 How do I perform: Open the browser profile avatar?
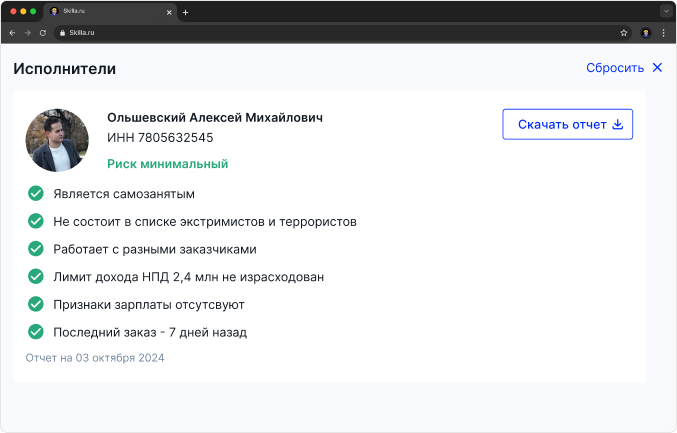(646, 33)
